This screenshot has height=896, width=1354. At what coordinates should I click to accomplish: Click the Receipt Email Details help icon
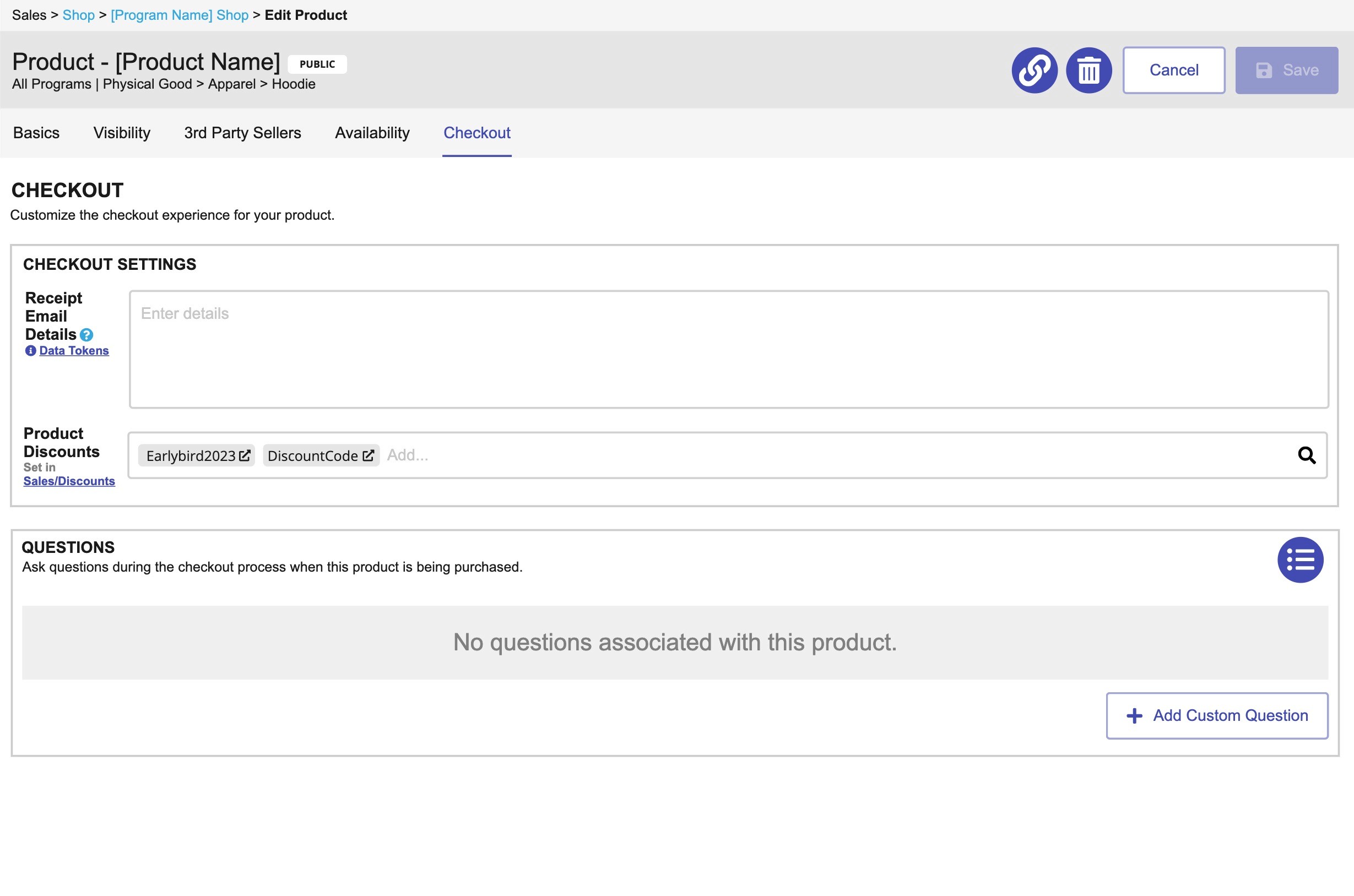[x=86, y=335]
